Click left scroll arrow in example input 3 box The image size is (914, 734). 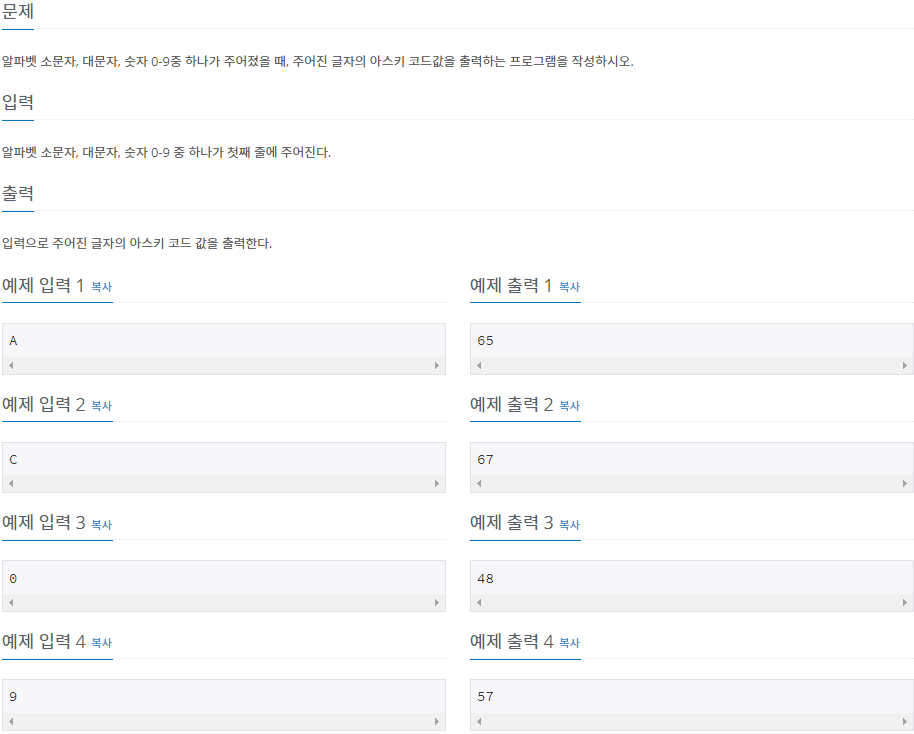(x=11, y=602)
